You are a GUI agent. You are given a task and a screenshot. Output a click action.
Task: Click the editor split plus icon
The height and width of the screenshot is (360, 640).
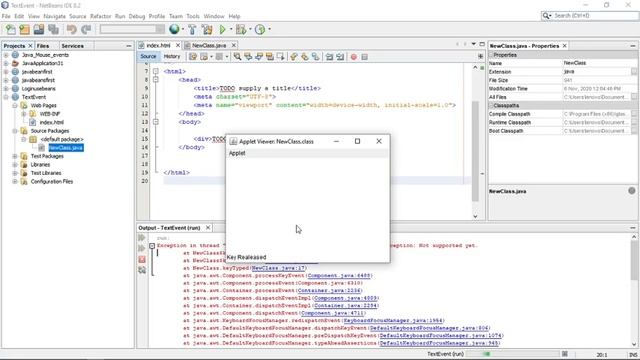coord(480,56)
